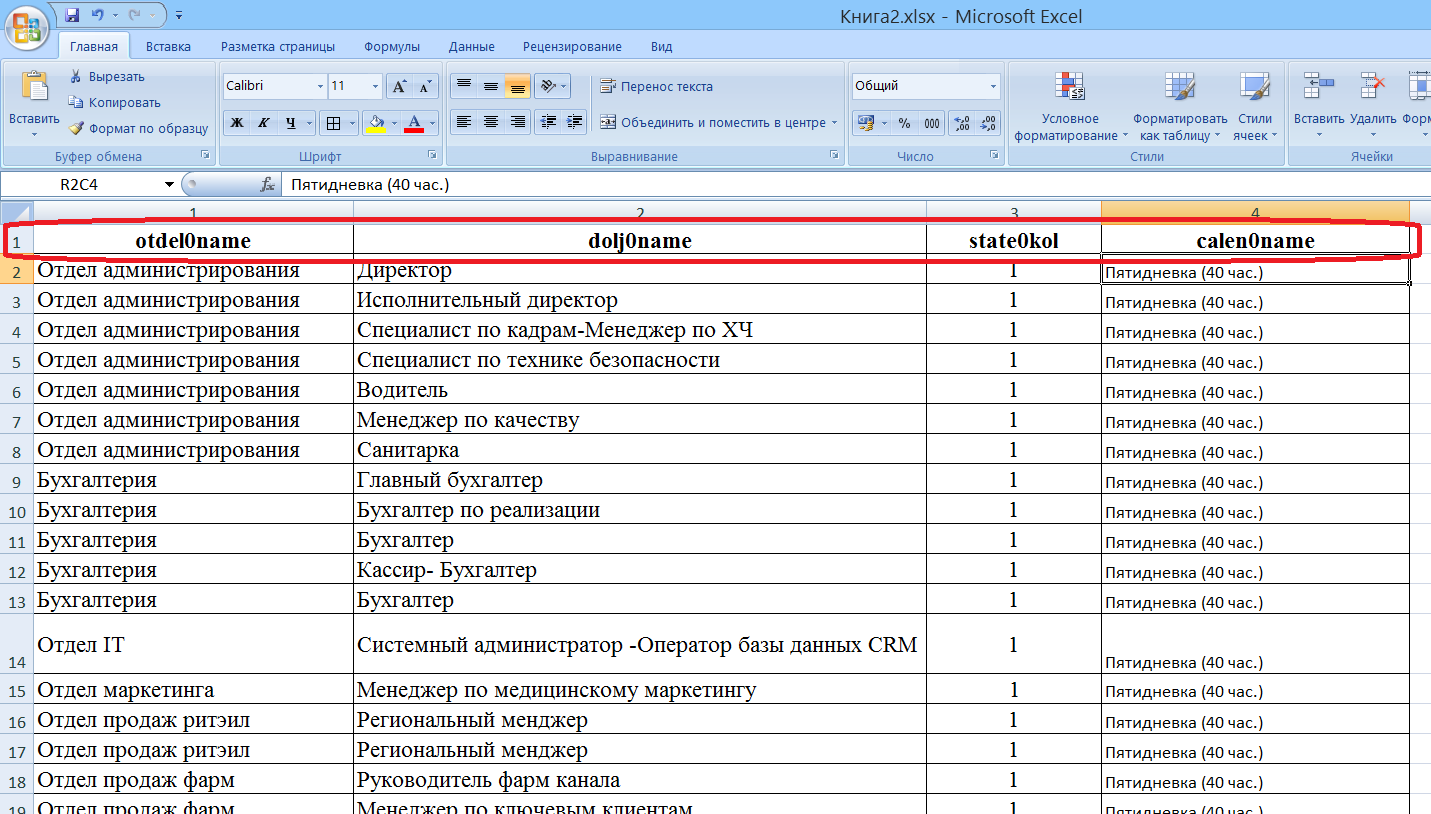The width and height of the screenshot is (1431, 814).
Task: Open Format as Table (Форматировать как таблицу)
Action: pos(1179,107)
